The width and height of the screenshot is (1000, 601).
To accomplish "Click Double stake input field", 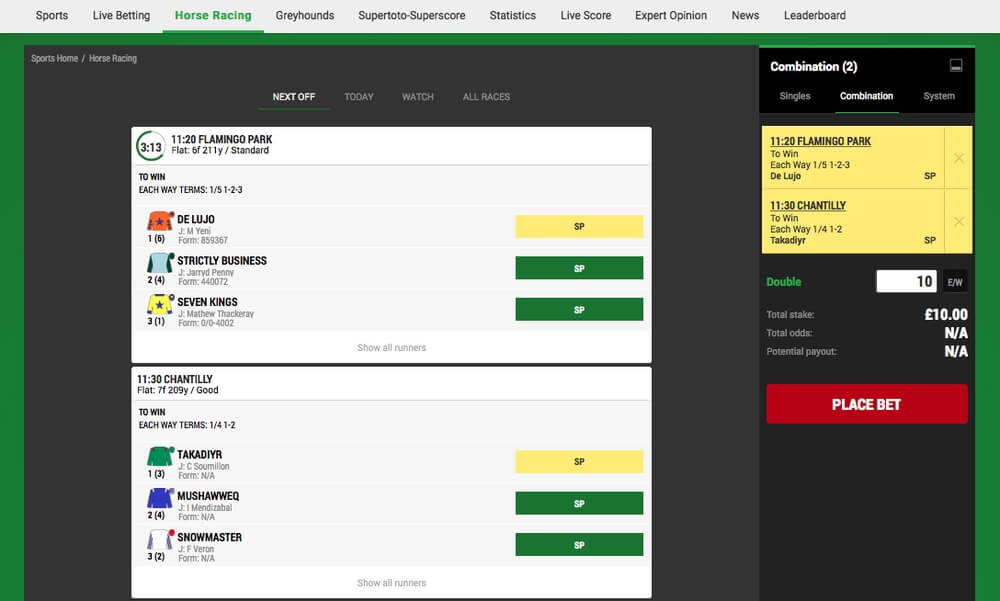I will 906,281.
